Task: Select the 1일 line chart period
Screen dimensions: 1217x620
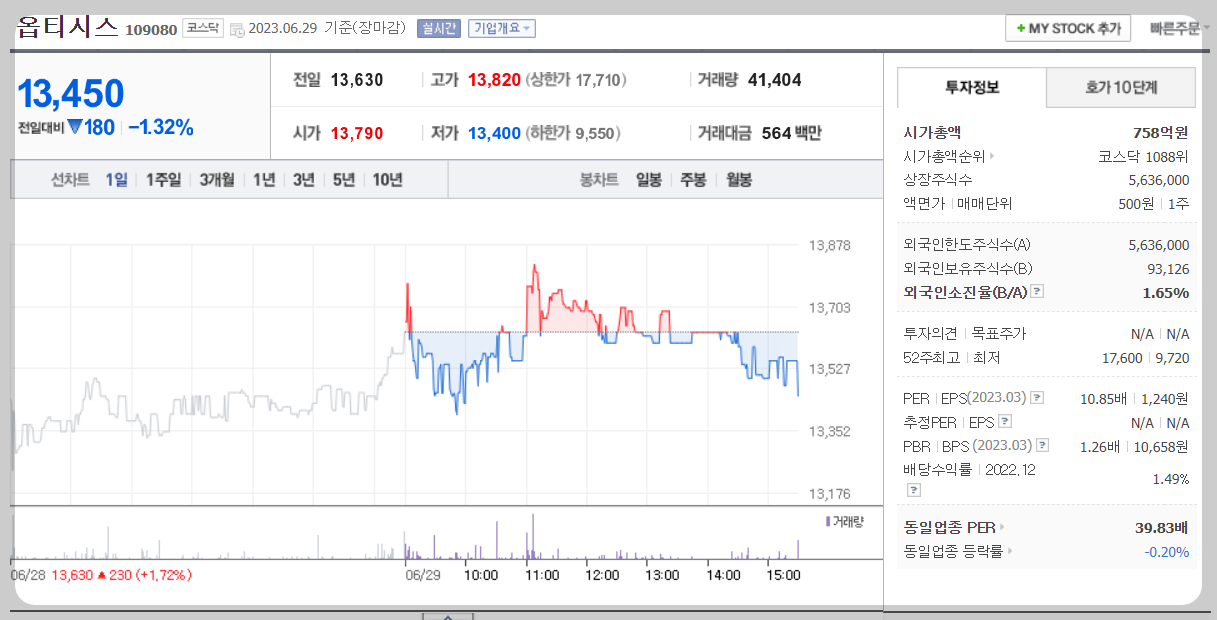Action: click(x=116, y=180)
